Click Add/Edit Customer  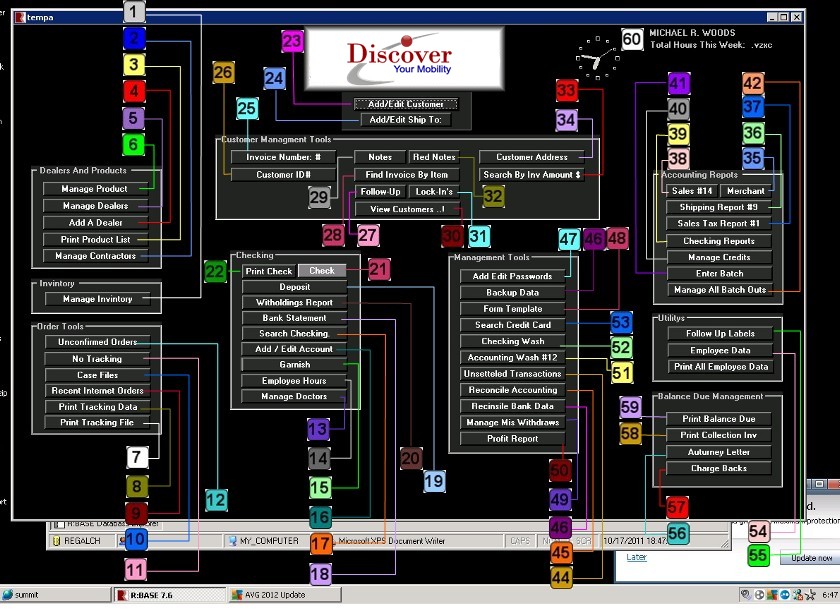pyautogui.click(x=406, y=104)
